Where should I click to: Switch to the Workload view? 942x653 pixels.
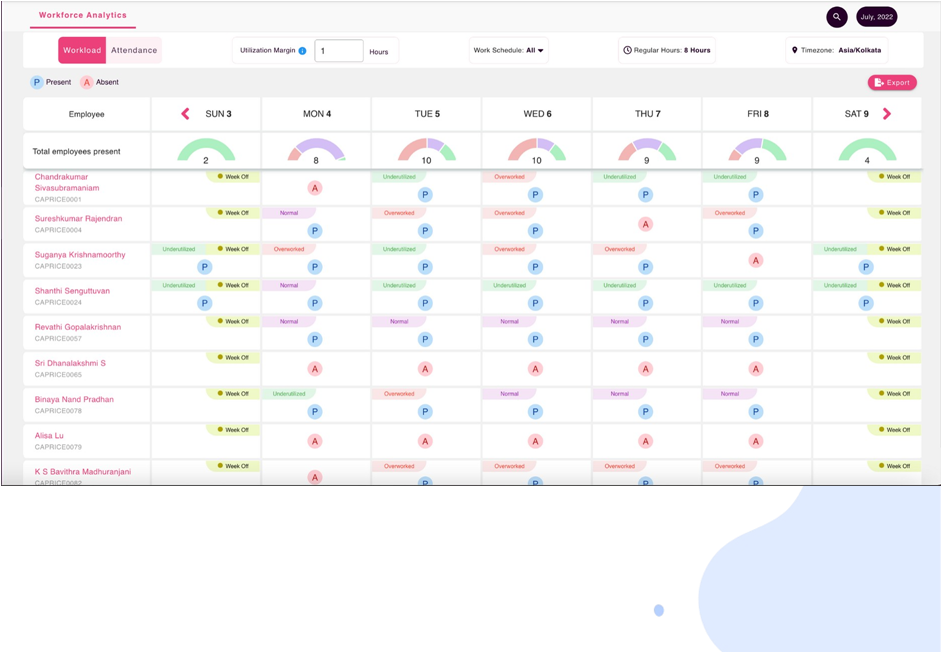[82, 51]
